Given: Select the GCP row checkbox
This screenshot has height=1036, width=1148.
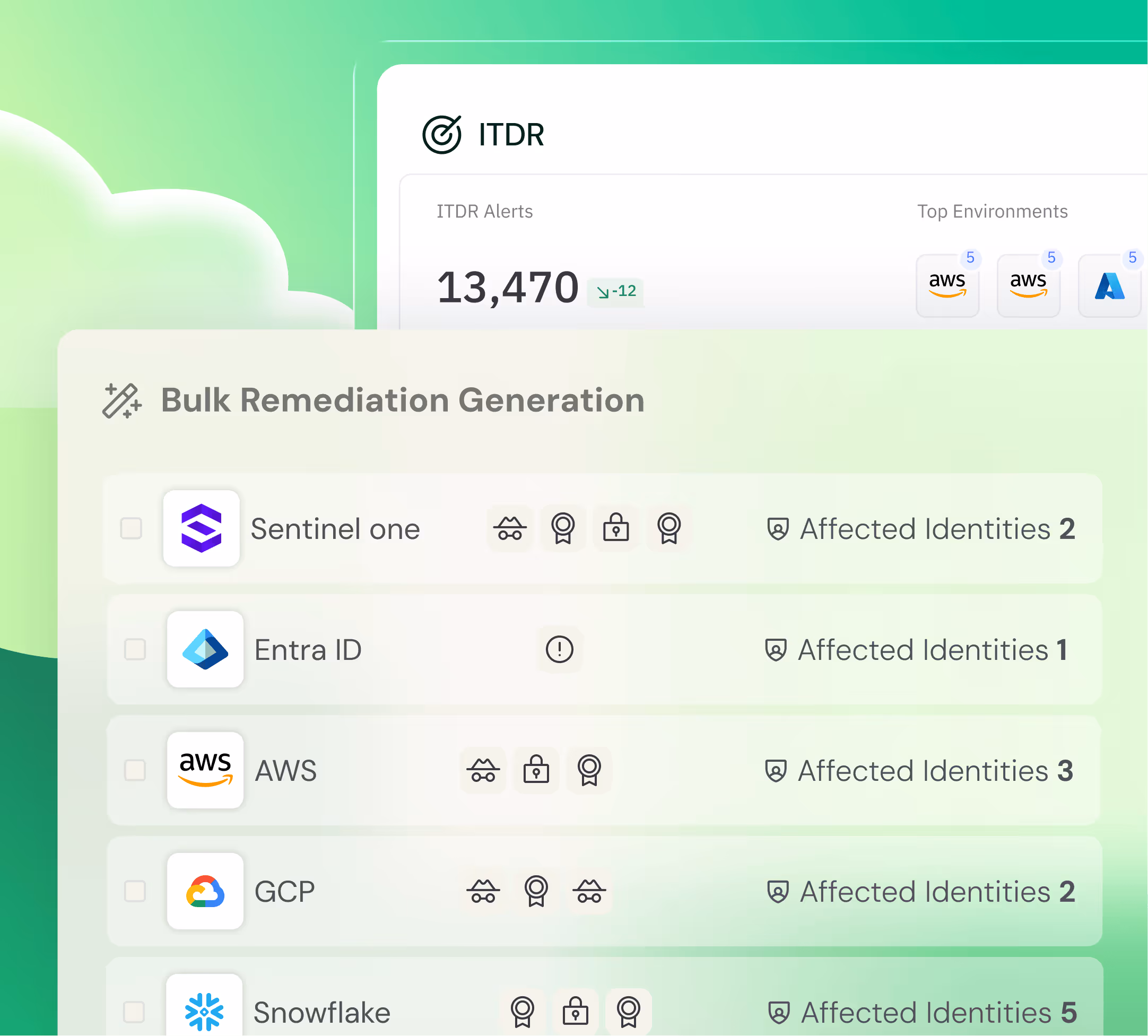Looking at the screenshot, I should click(135, 891).
